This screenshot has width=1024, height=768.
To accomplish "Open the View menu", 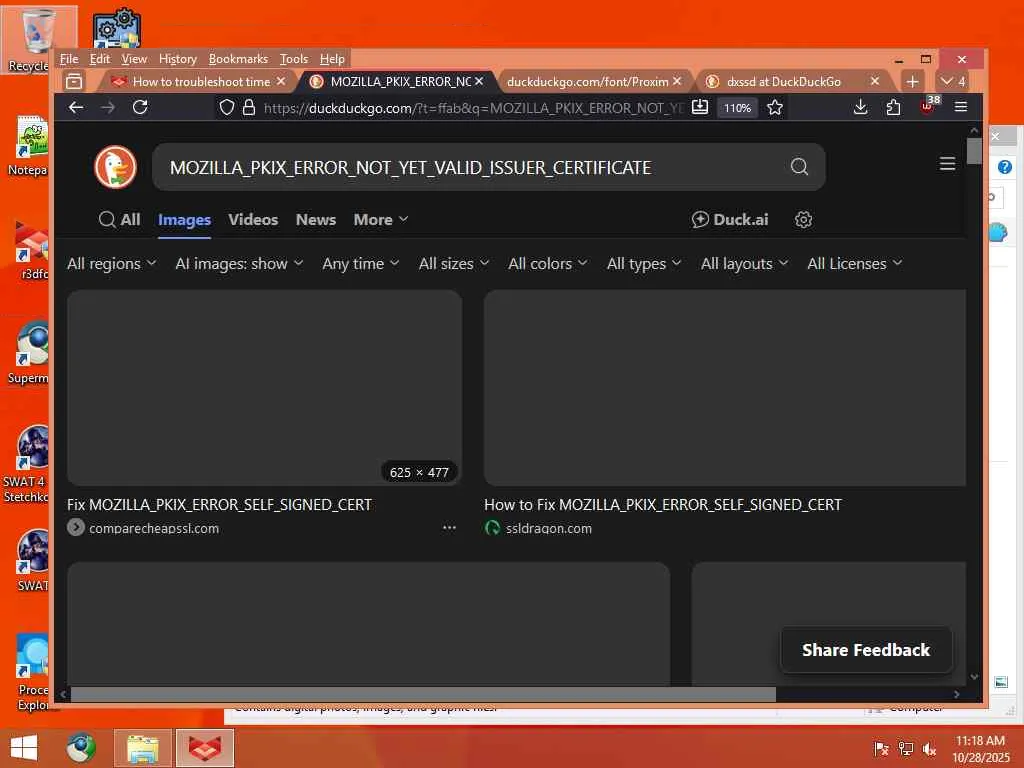I will click(134, 59).
